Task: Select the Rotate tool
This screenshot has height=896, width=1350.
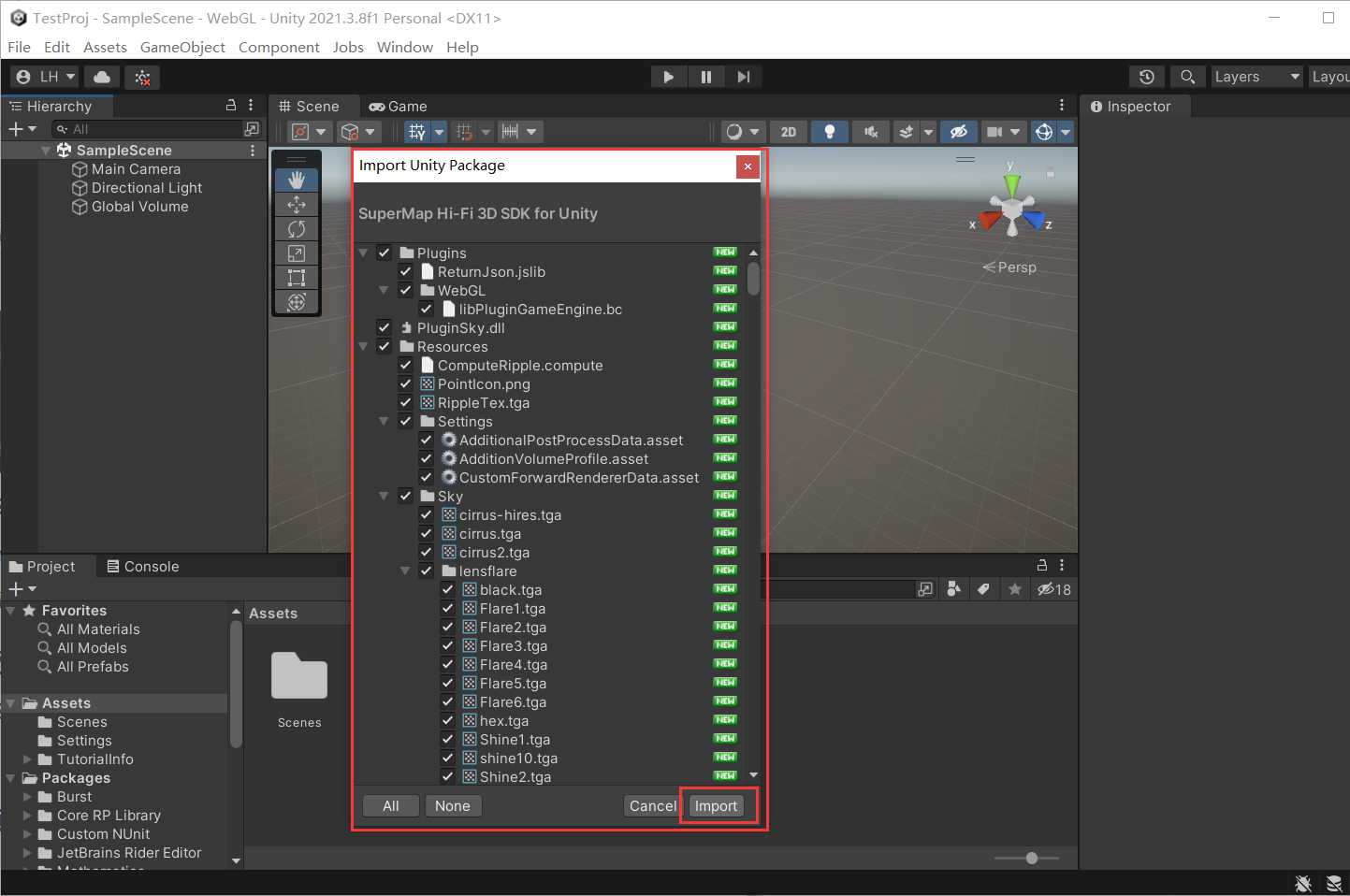Action: (297, 229)
